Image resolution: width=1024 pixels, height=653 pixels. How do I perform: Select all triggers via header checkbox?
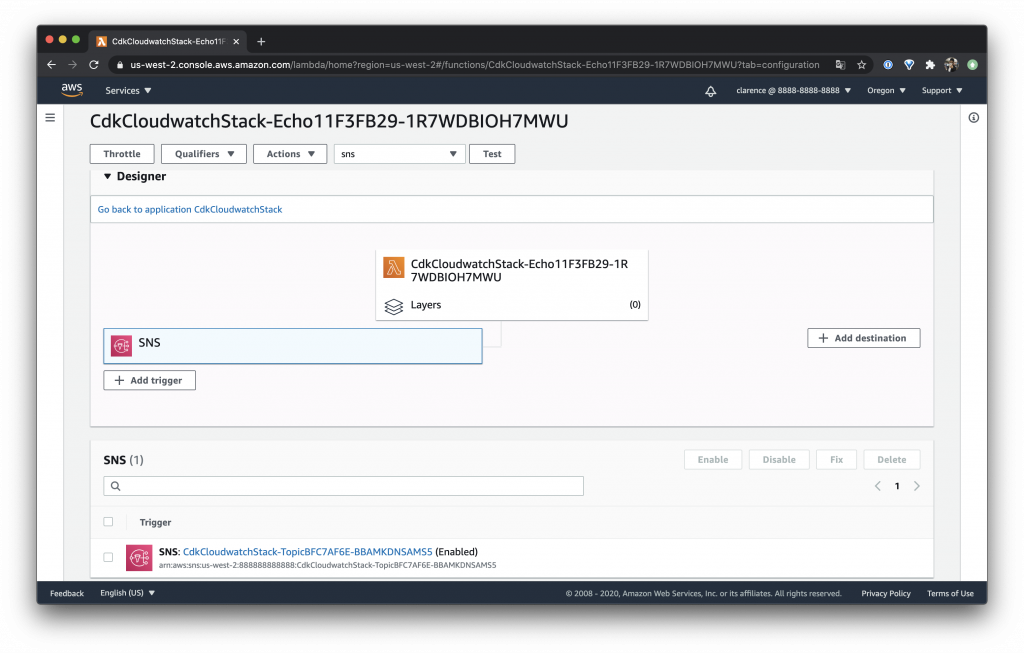click(x=108, y=522)
